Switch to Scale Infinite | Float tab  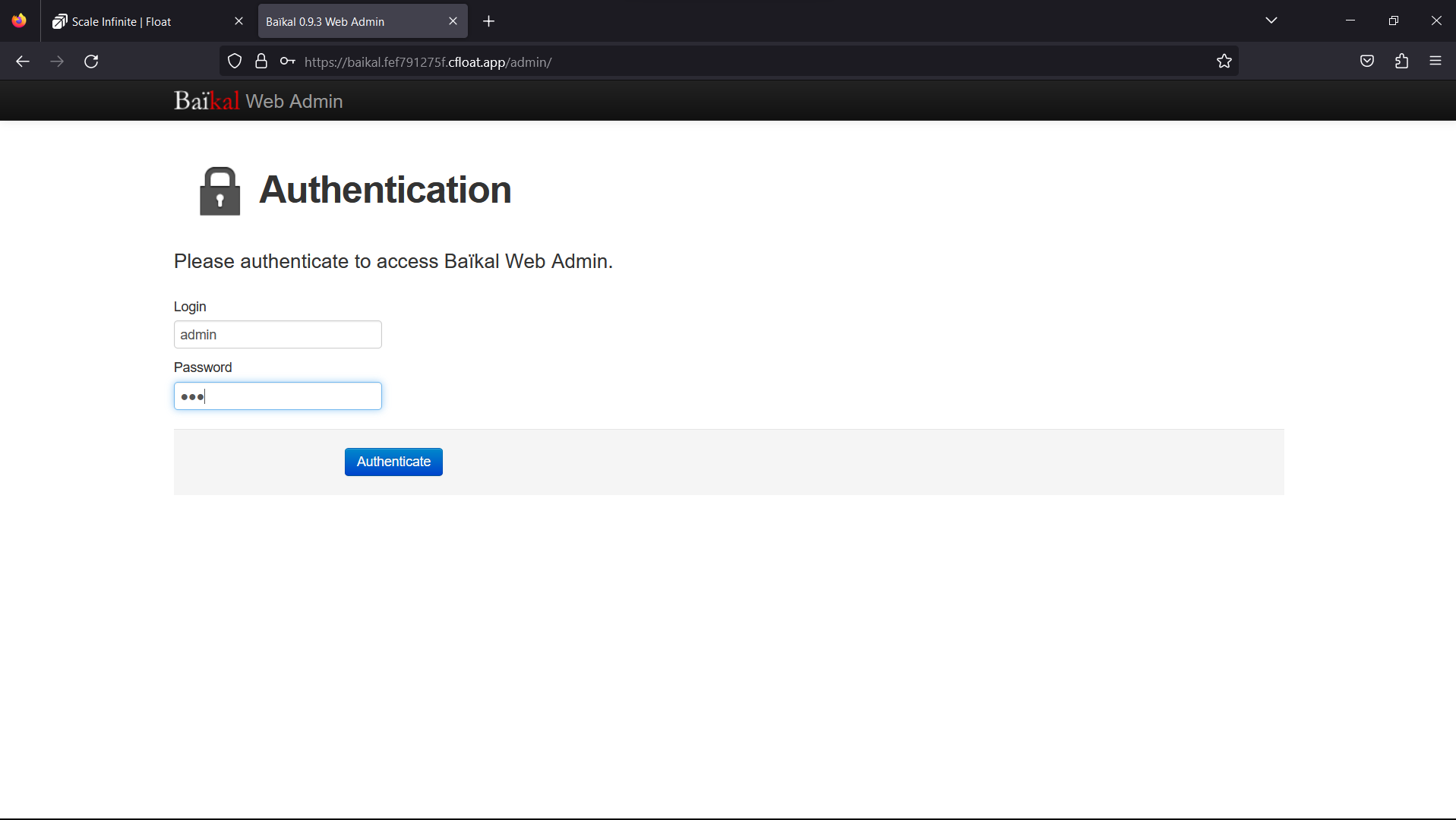(x=148, y=21)
